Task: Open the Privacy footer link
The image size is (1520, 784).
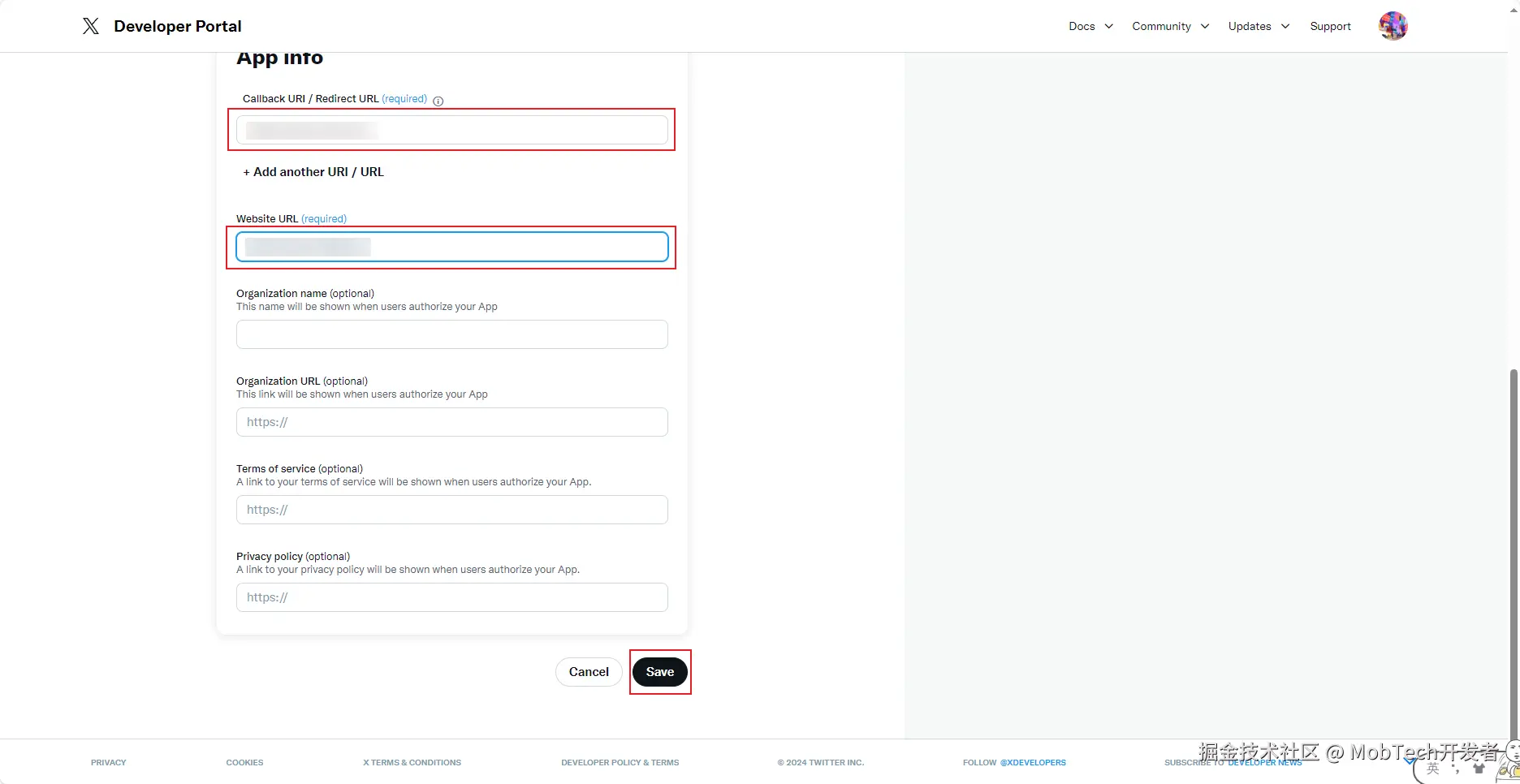Action: [x=109, y=763]
